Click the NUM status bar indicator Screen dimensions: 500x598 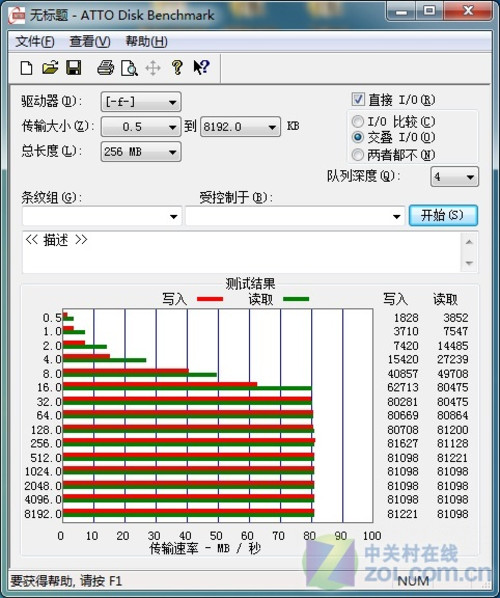[413, 581]
